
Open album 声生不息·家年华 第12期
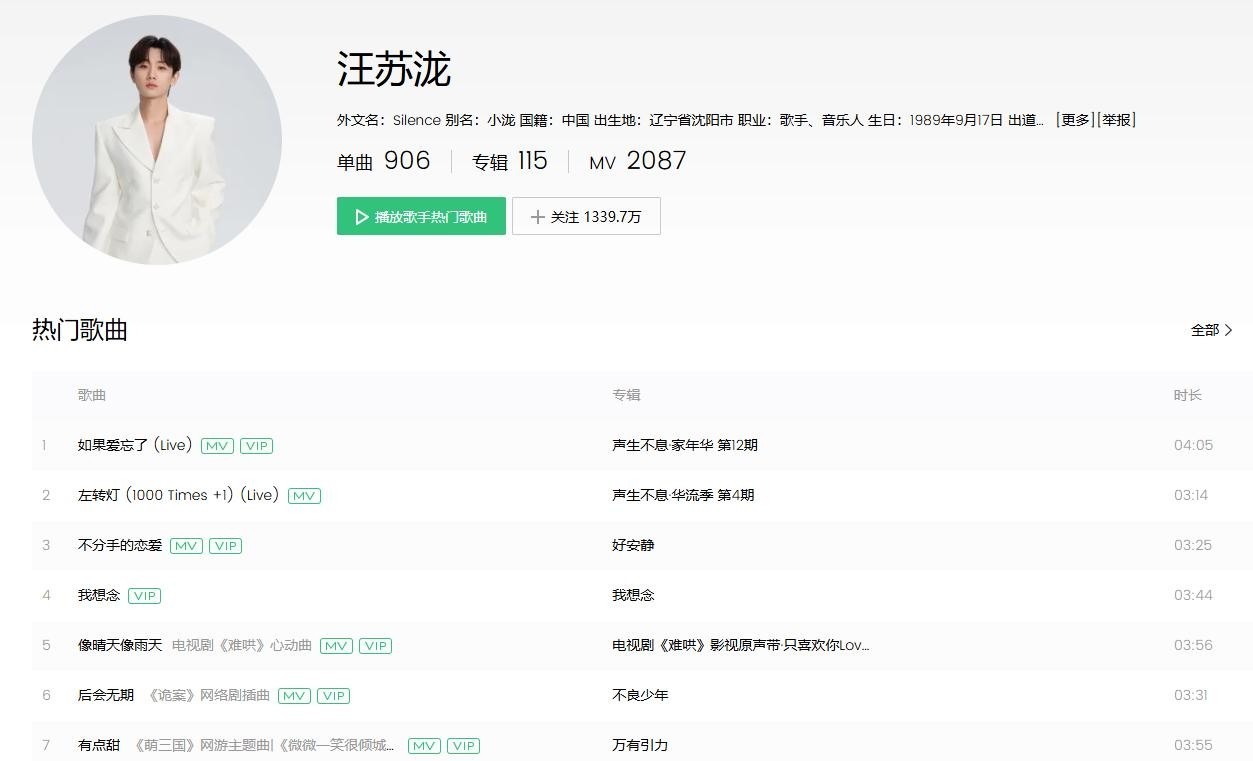[684, 445]
